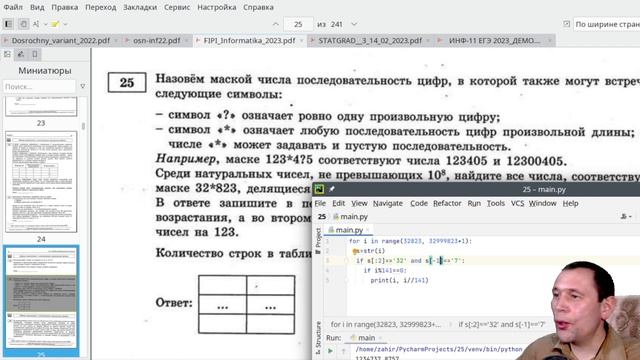Open the text selection tool dropdown arrow
Image resolution: width=640 pixels, height=360 pixels.
[x=45, y=24]
